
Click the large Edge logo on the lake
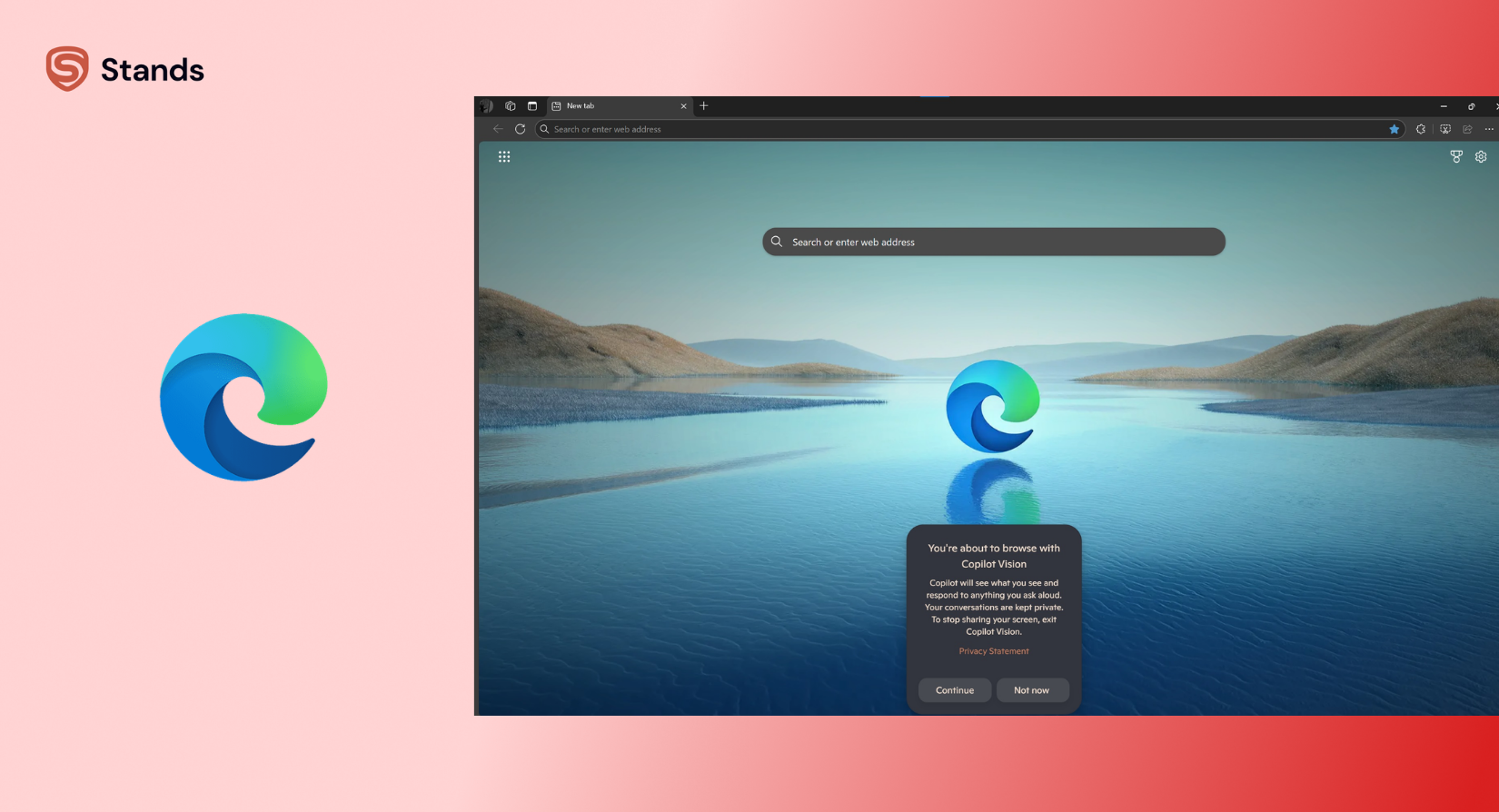993,406
